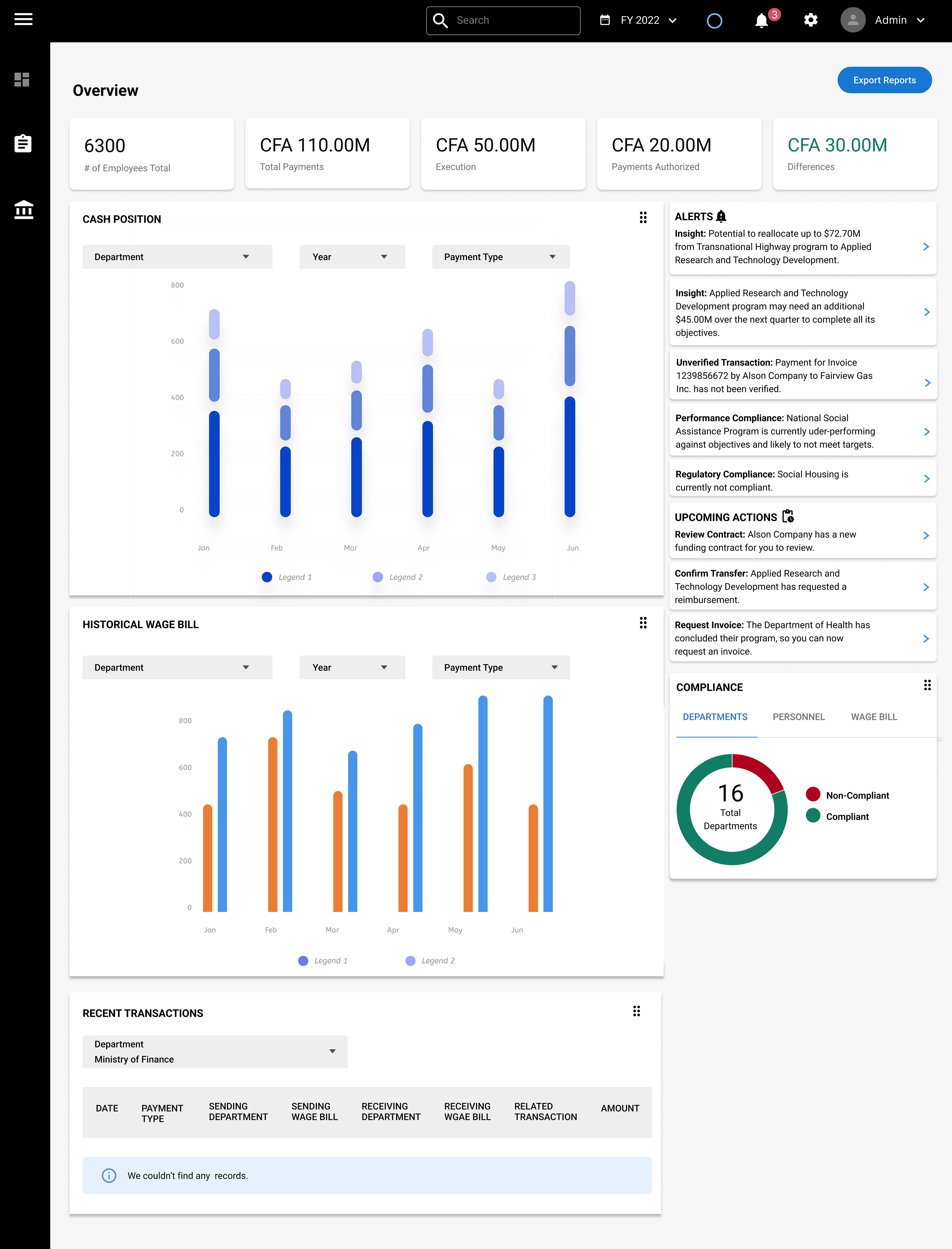This screenshot has width=952, height=1249.
Task: Click the Admin avatar icon
Action: [853, 20]
